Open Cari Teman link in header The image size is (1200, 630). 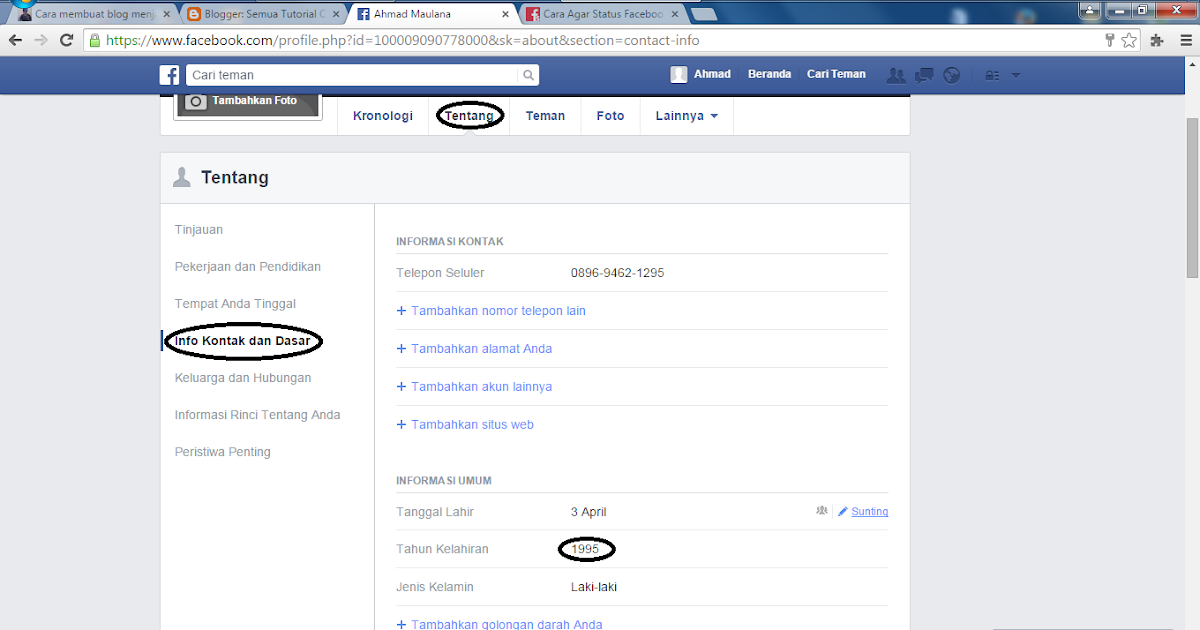[x=836, y=74]
